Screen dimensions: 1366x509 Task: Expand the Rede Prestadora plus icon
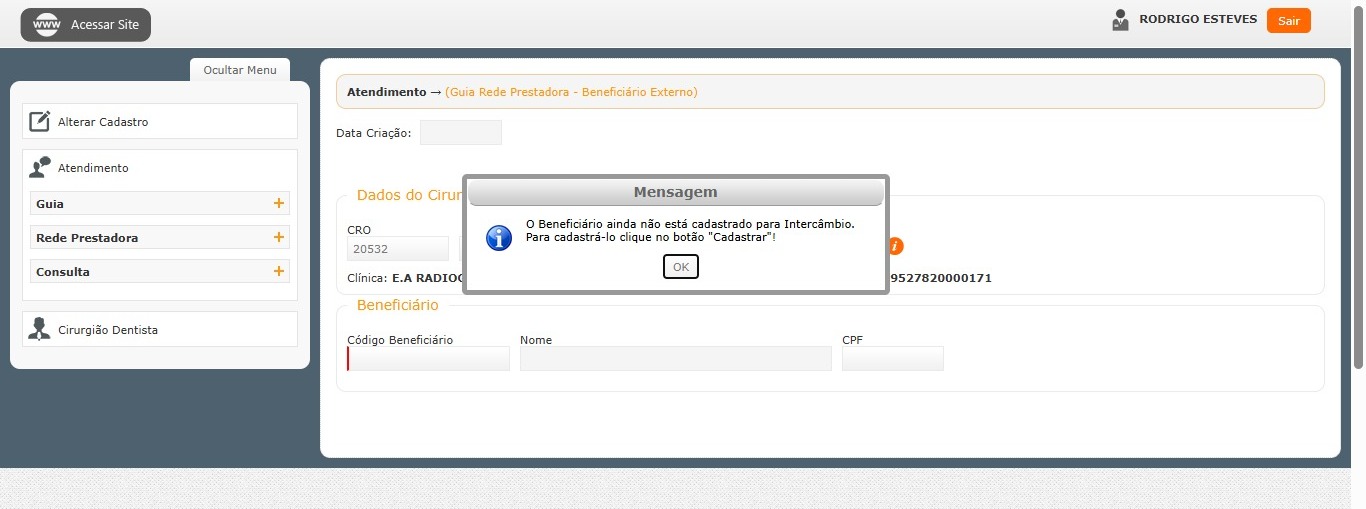click(279, 237)
